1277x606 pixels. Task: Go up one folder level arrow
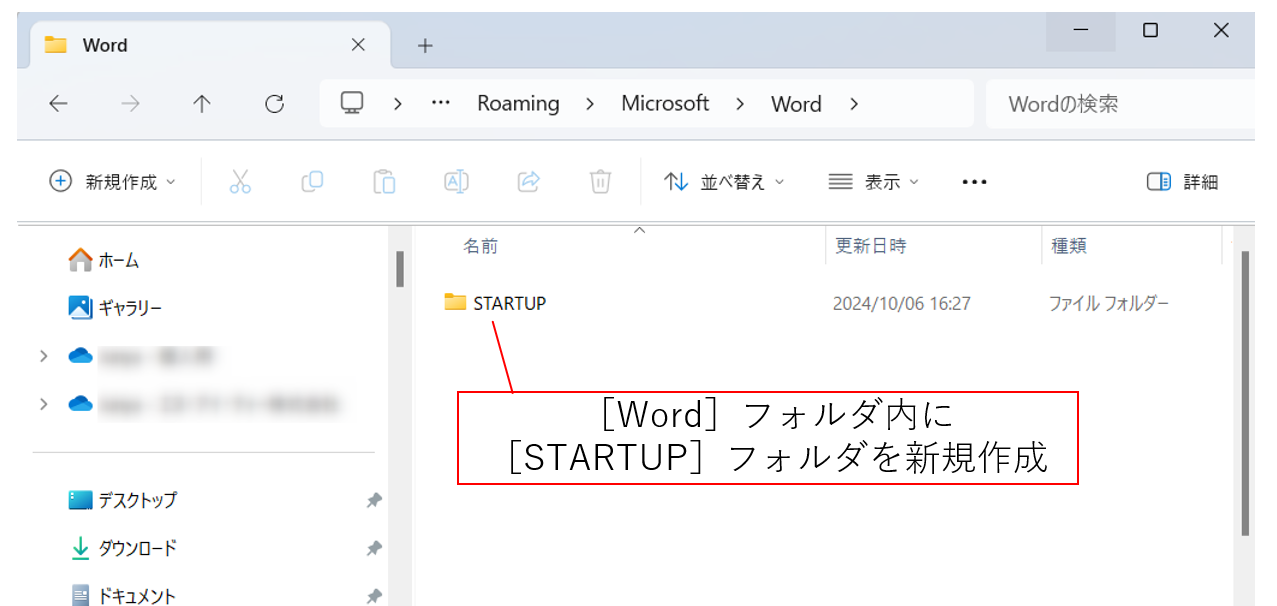[x=202, y=104]
